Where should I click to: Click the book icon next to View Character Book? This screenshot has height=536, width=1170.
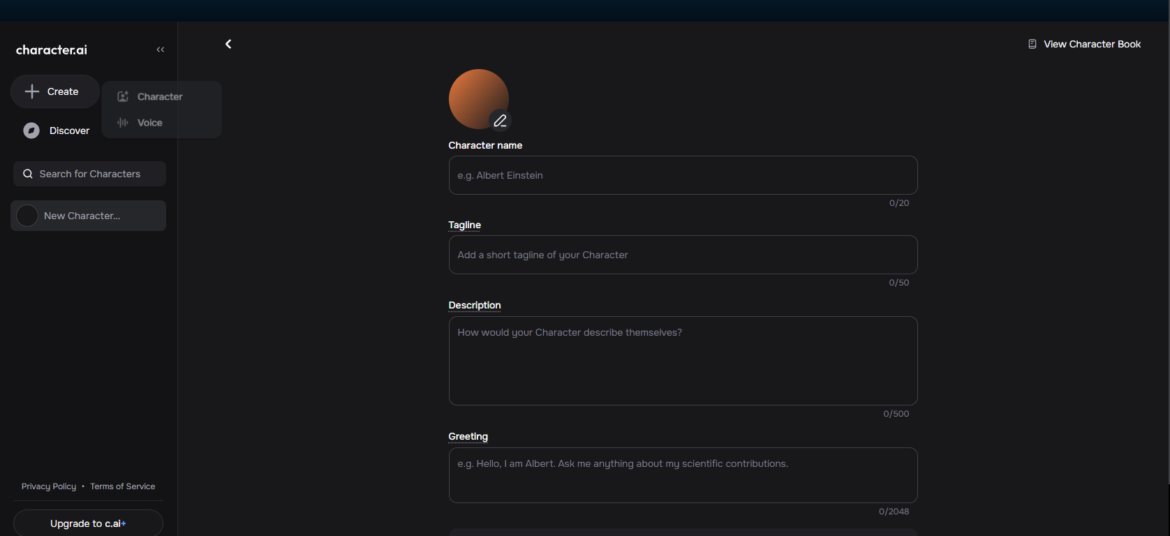point(1032,44)
